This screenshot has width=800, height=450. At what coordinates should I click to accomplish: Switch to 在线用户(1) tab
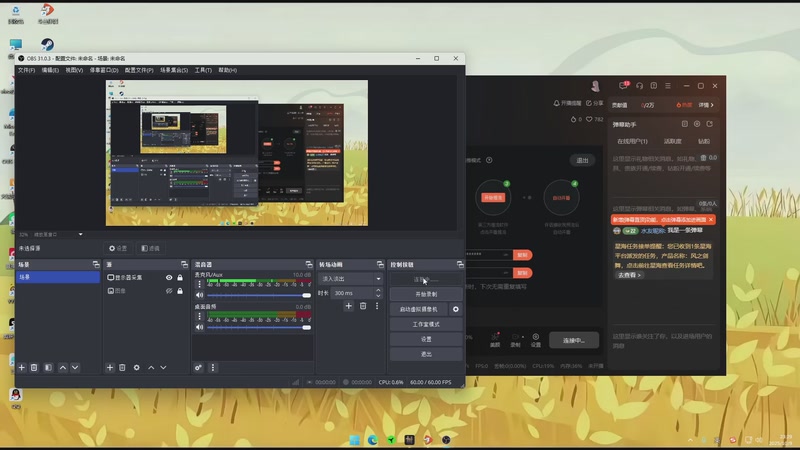[x=632, y=141]
